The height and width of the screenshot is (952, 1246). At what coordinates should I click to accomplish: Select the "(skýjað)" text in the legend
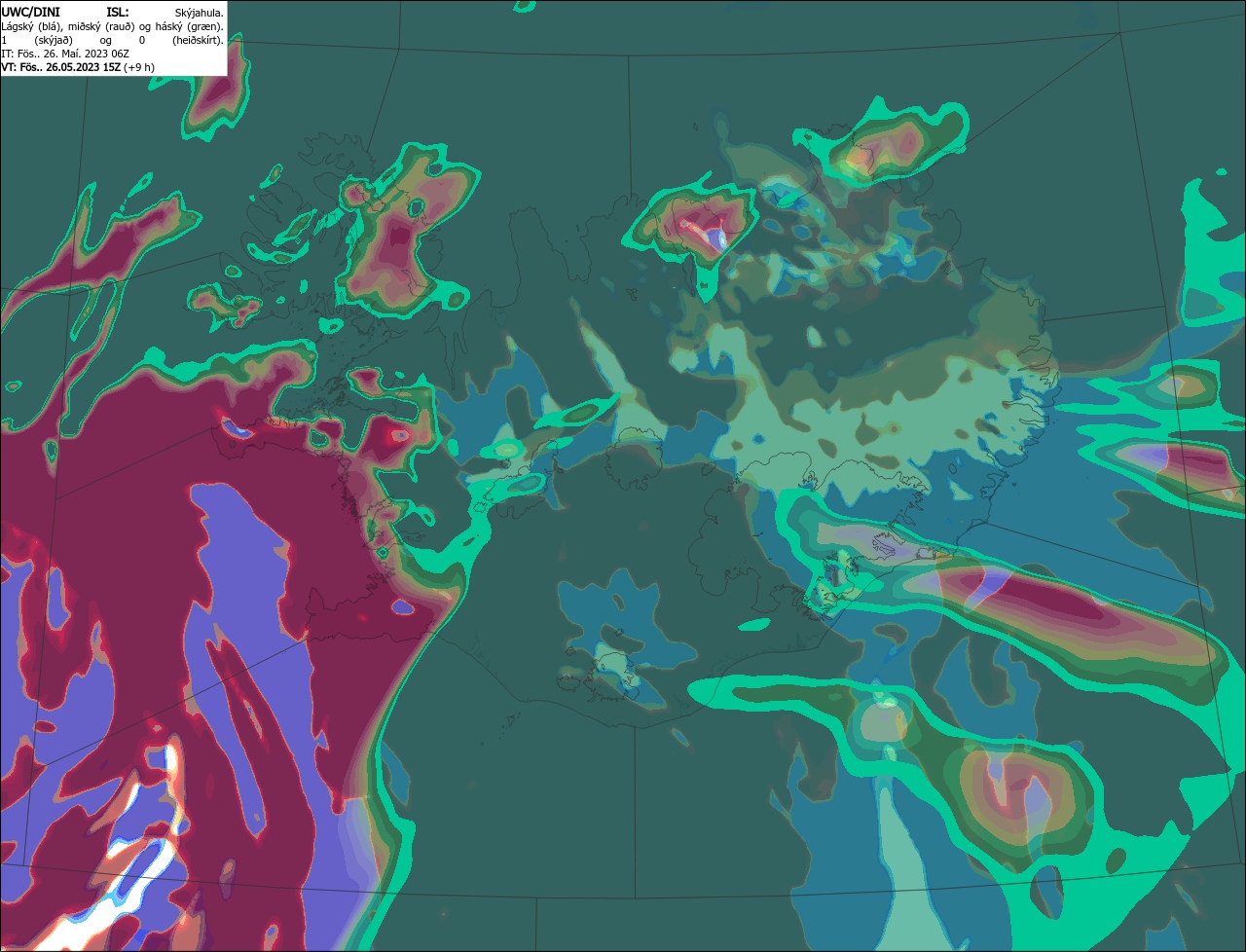click(54, 41)
